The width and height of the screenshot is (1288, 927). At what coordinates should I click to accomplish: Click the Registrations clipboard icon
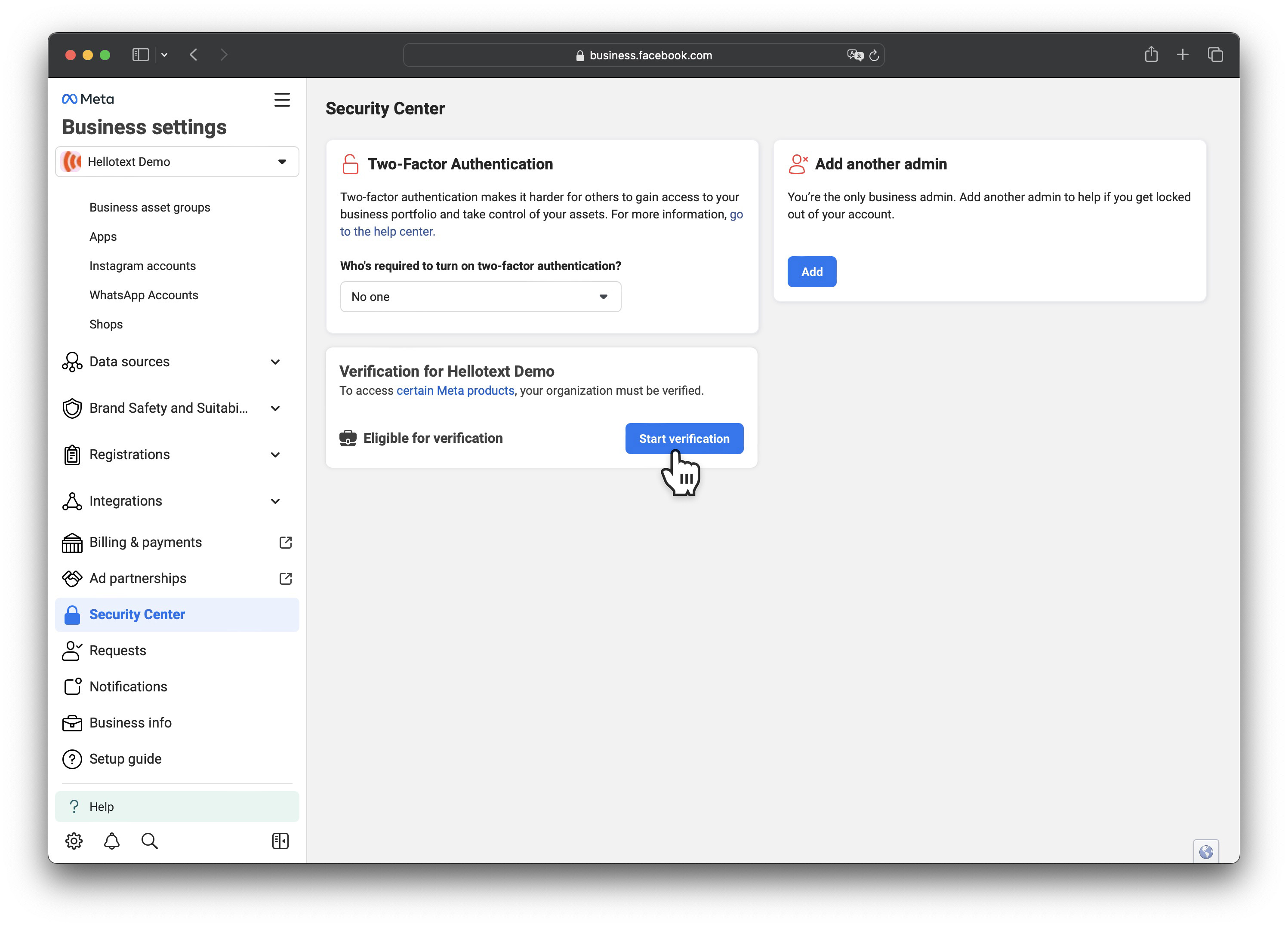72,455
